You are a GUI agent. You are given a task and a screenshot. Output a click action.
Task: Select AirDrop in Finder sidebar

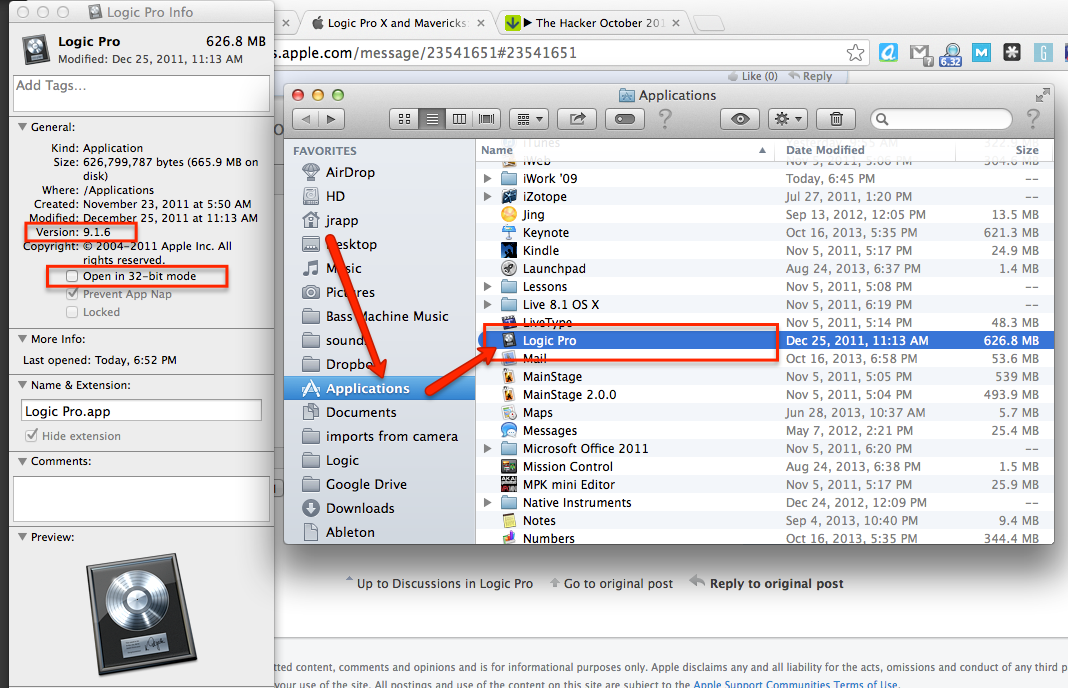pos(379,172)
